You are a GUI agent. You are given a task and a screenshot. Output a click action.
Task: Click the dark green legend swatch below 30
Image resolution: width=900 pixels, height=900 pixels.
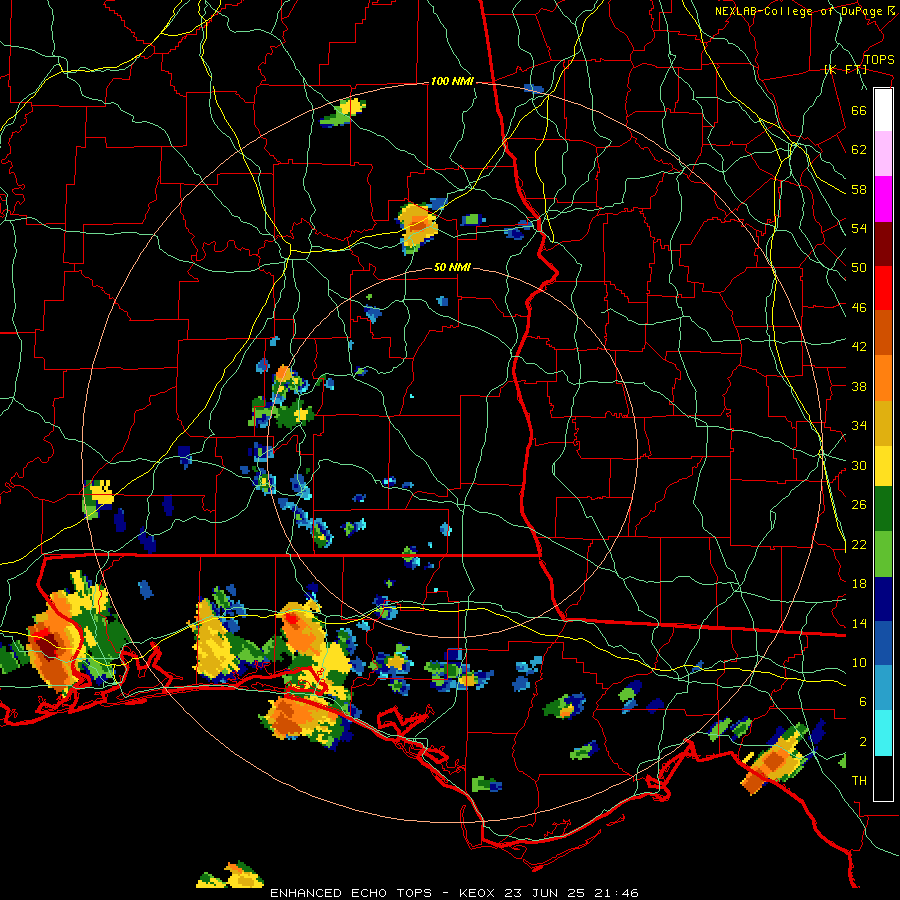883,509
